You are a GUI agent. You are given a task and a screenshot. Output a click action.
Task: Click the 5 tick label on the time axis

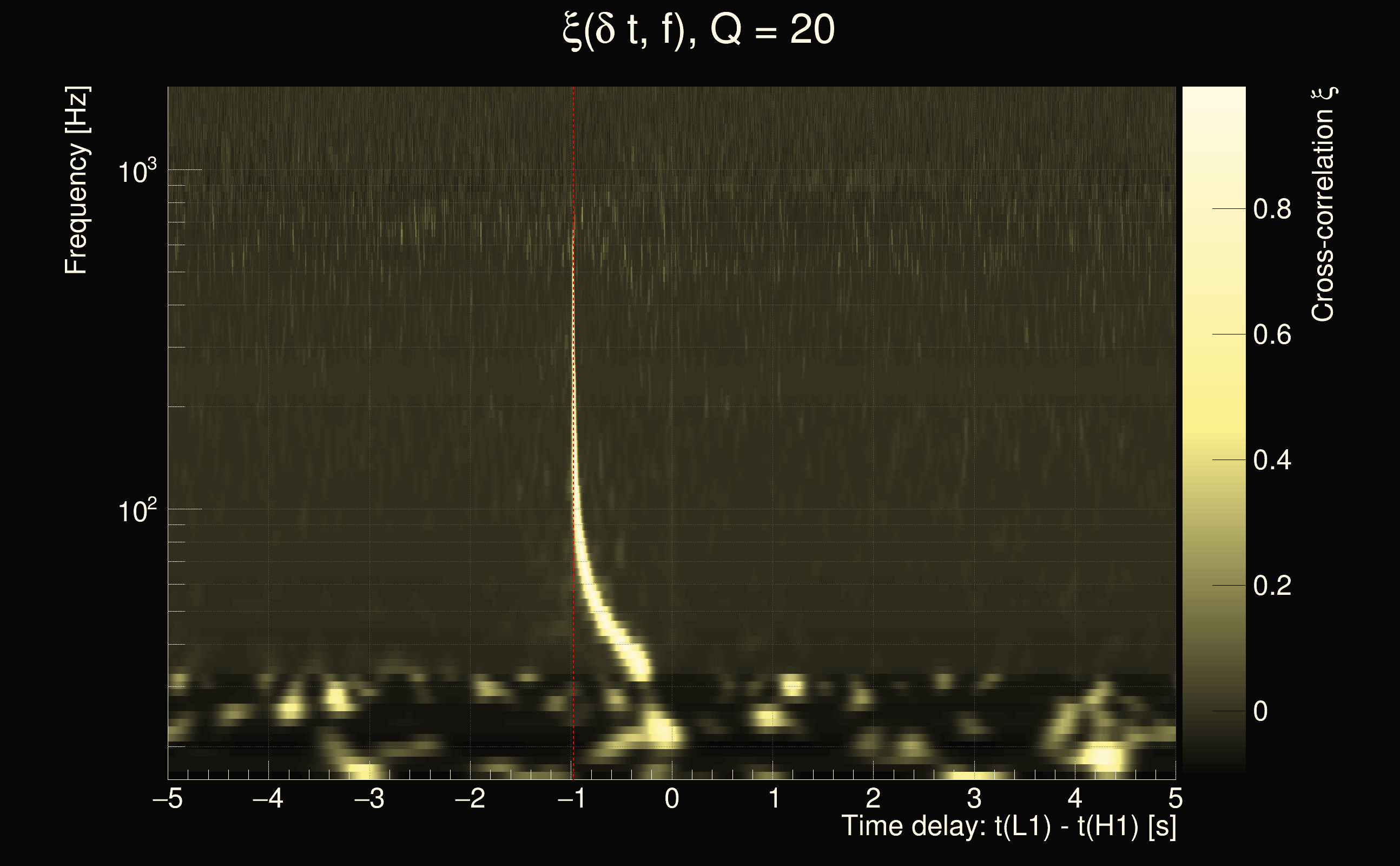[x=1176, y=798]
